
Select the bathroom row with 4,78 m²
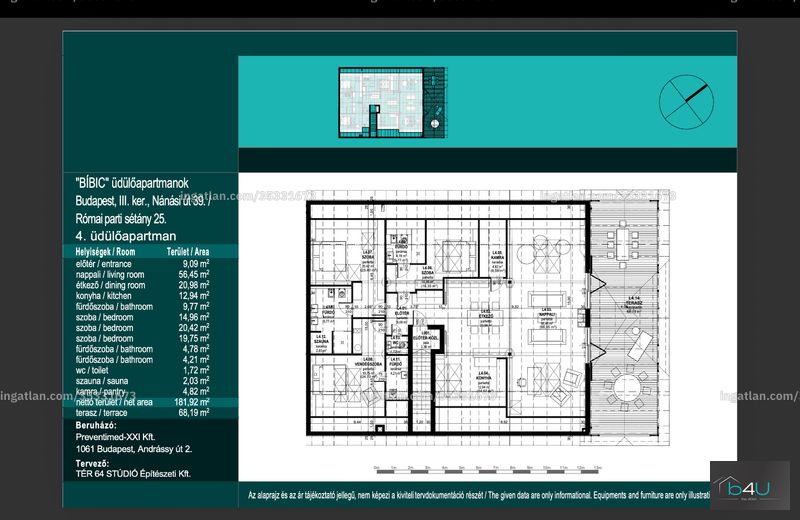[x=142, y=349]
